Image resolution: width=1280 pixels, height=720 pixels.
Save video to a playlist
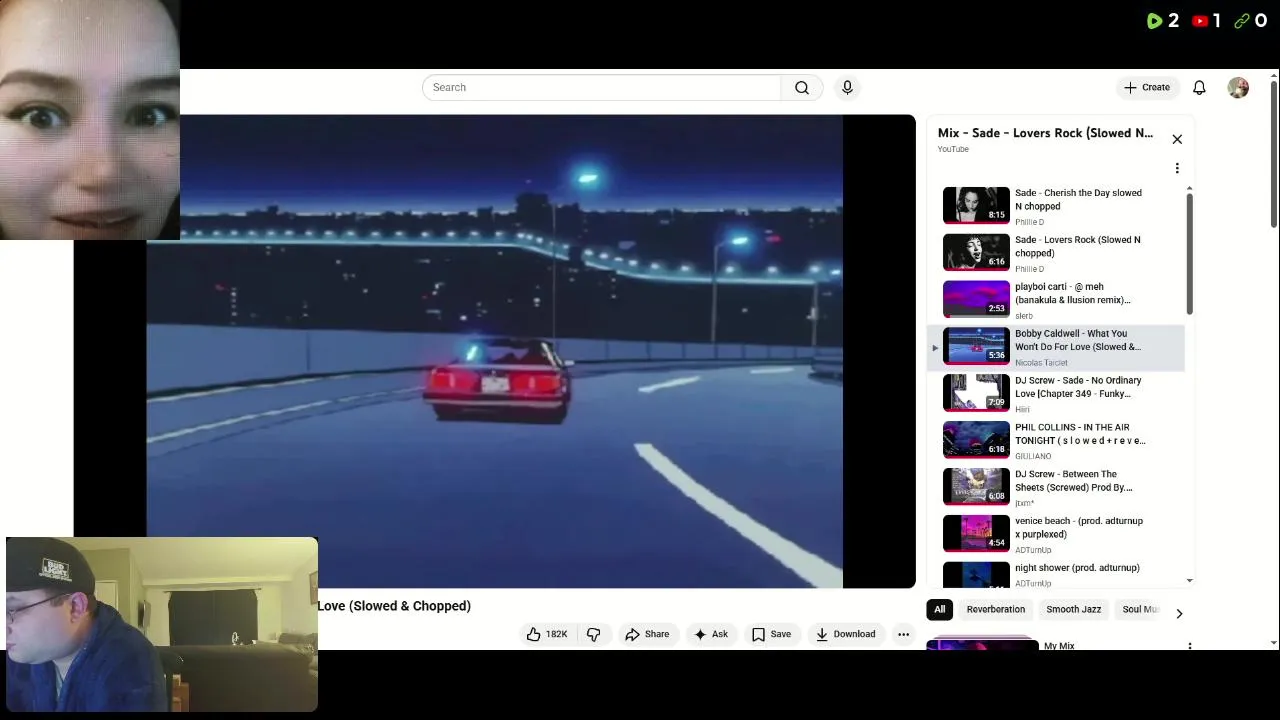[771, 634]
